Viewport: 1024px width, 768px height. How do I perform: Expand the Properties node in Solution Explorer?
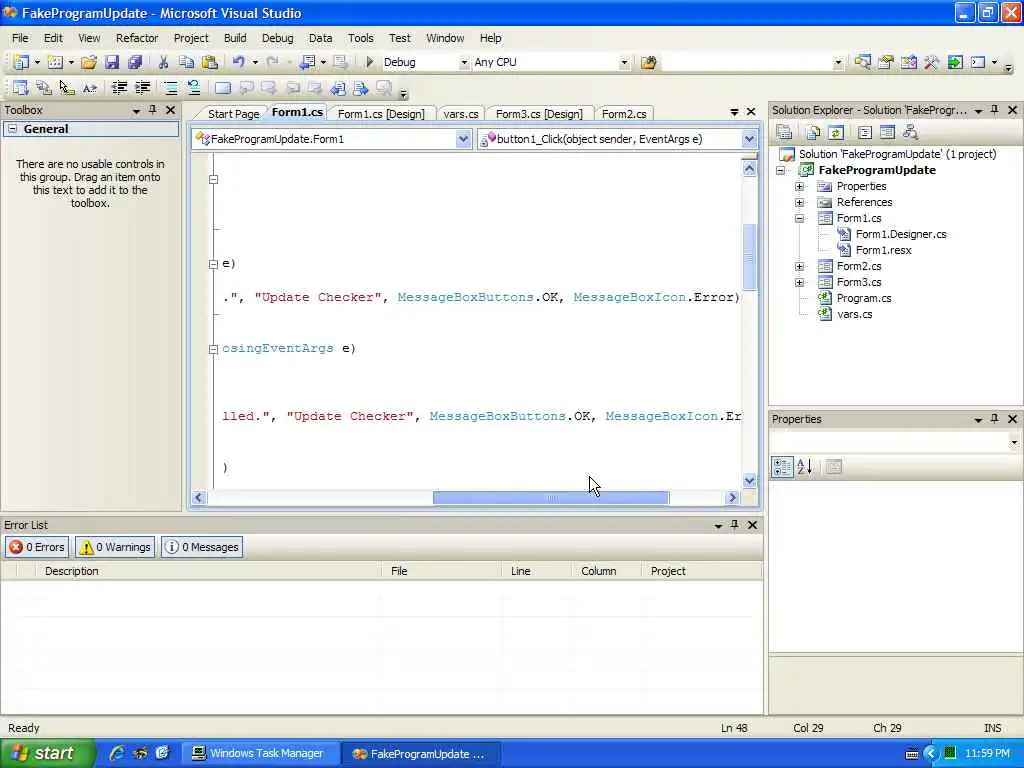click(x=799, y=186)
